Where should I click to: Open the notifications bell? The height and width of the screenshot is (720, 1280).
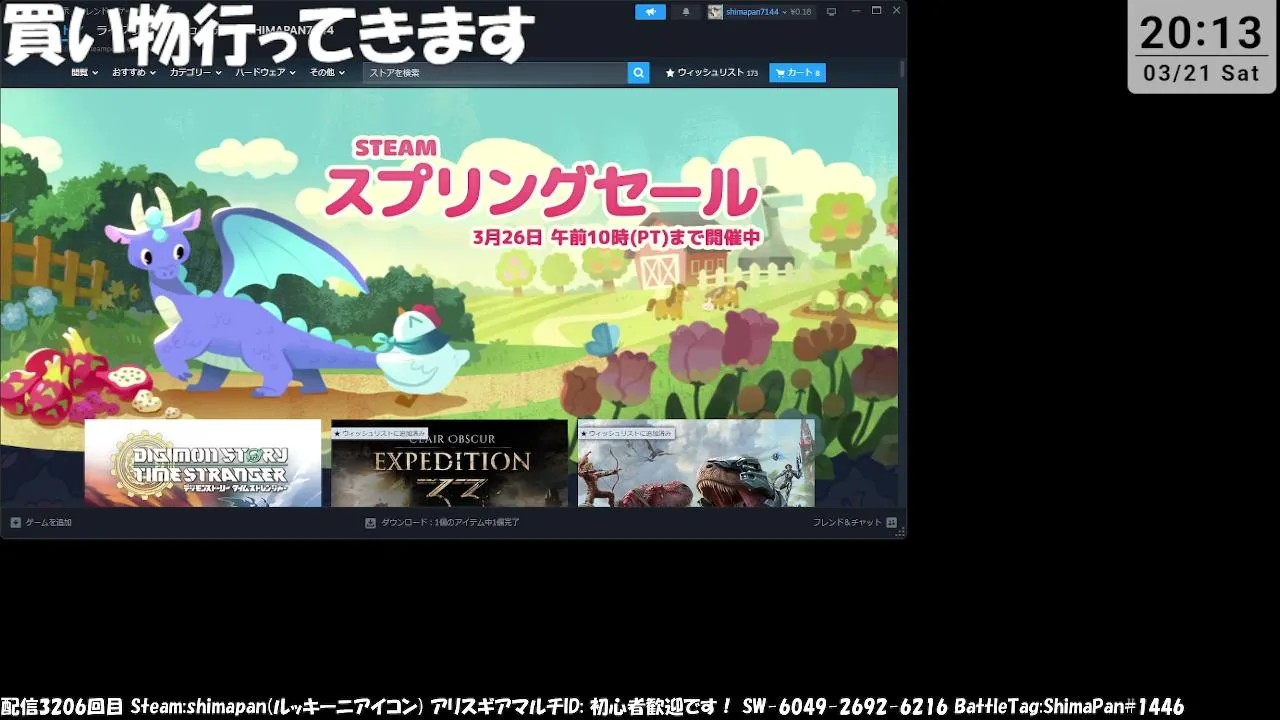pos(686,12)
